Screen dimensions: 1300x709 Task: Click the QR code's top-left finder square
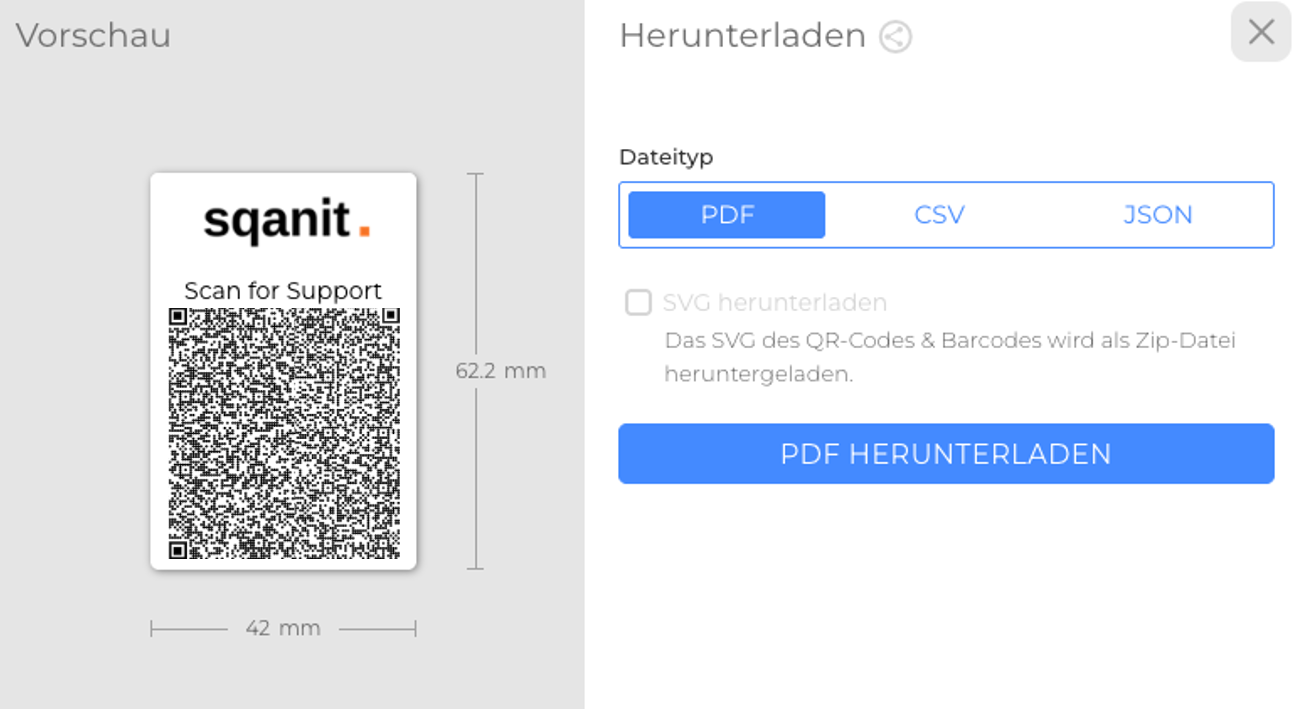pyautogui.click(x=178, y=317)
